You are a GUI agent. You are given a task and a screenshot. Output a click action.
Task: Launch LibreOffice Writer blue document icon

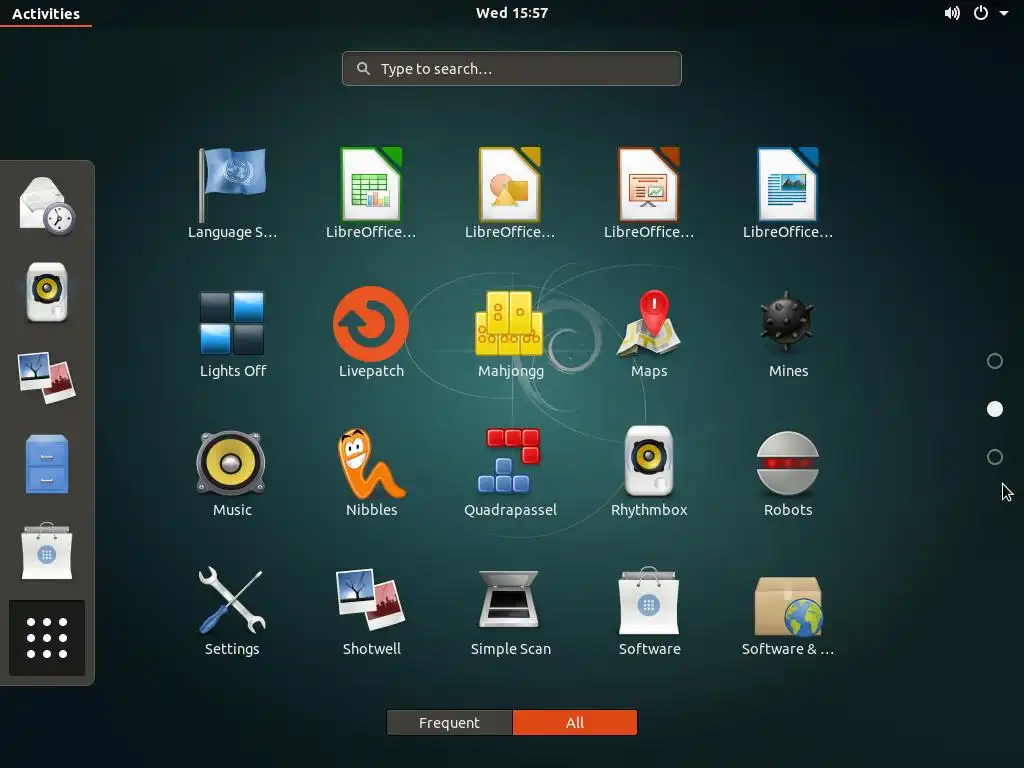click(x=788, y=185)
